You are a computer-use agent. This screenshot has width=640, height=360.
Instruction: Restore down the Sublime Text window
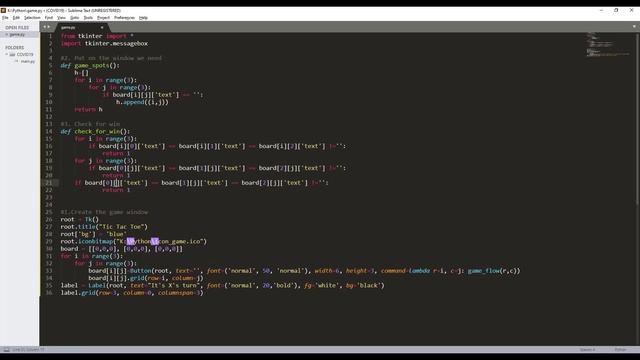[x=616, y=10]
